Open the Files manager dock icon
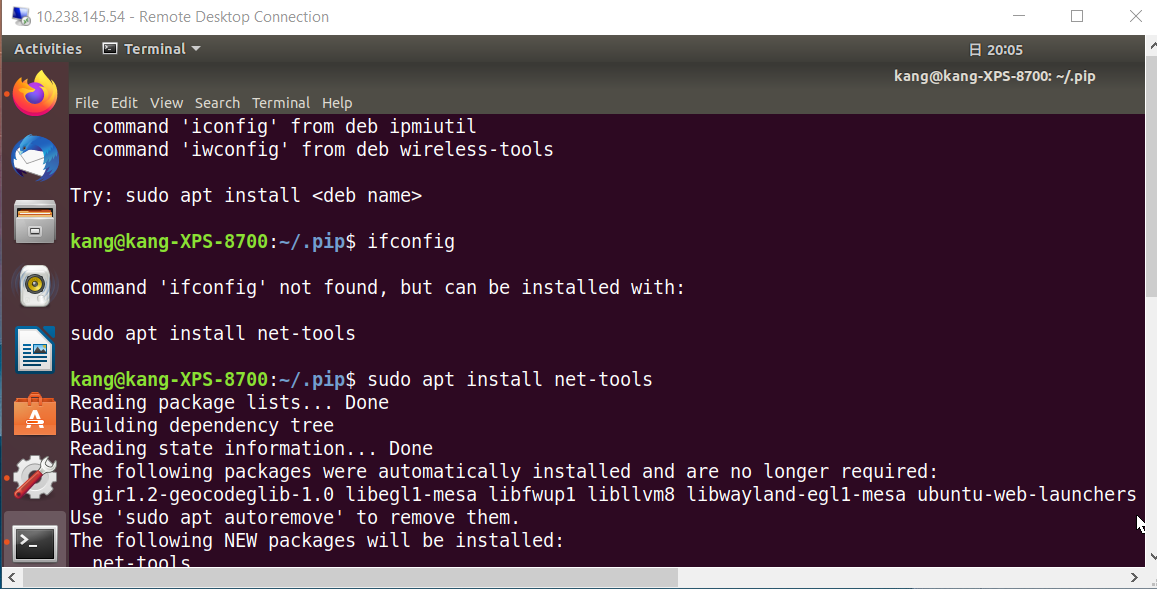The width and height of the screenshot is (1157, 589). 35,222
